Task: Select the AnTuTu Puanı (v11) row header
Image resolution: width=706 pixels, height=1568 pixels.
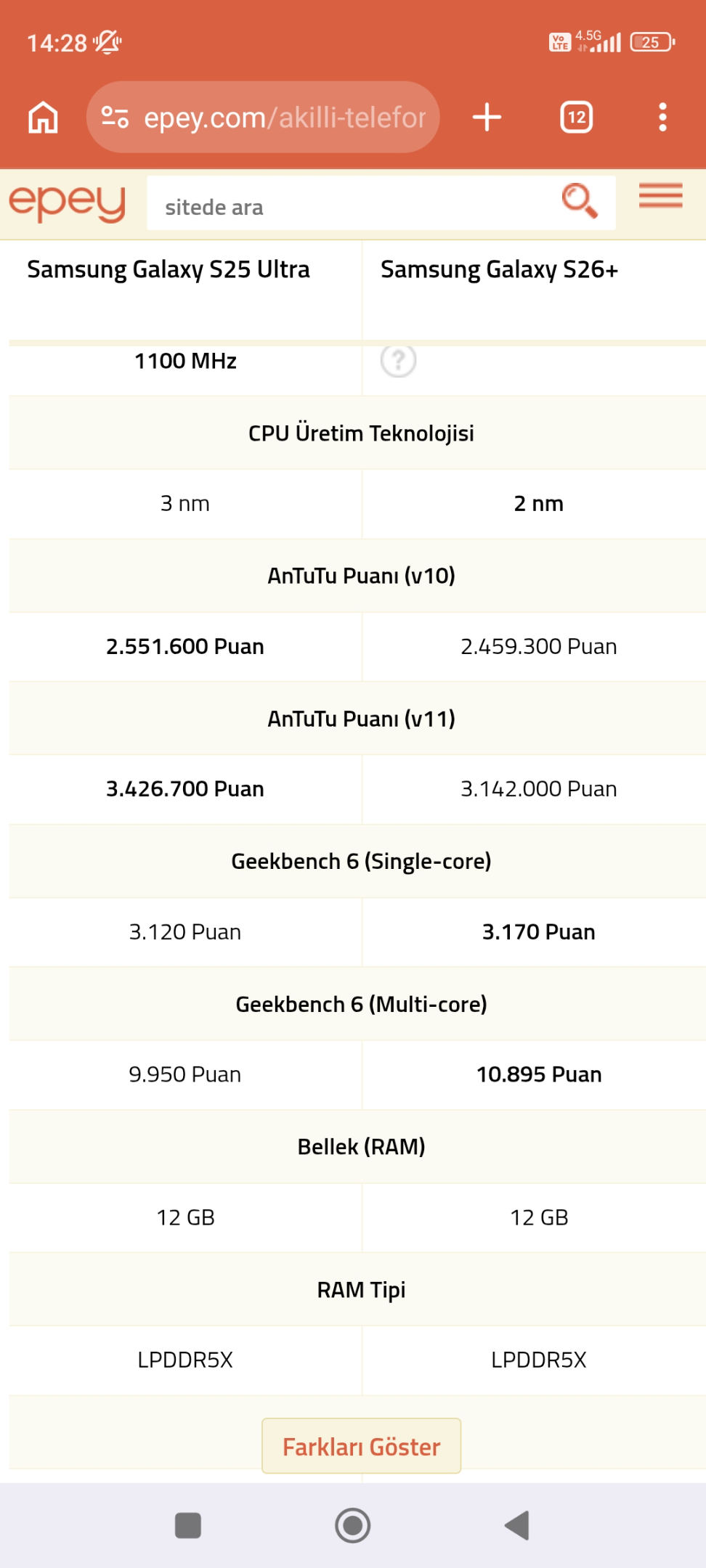Action: 362,719
